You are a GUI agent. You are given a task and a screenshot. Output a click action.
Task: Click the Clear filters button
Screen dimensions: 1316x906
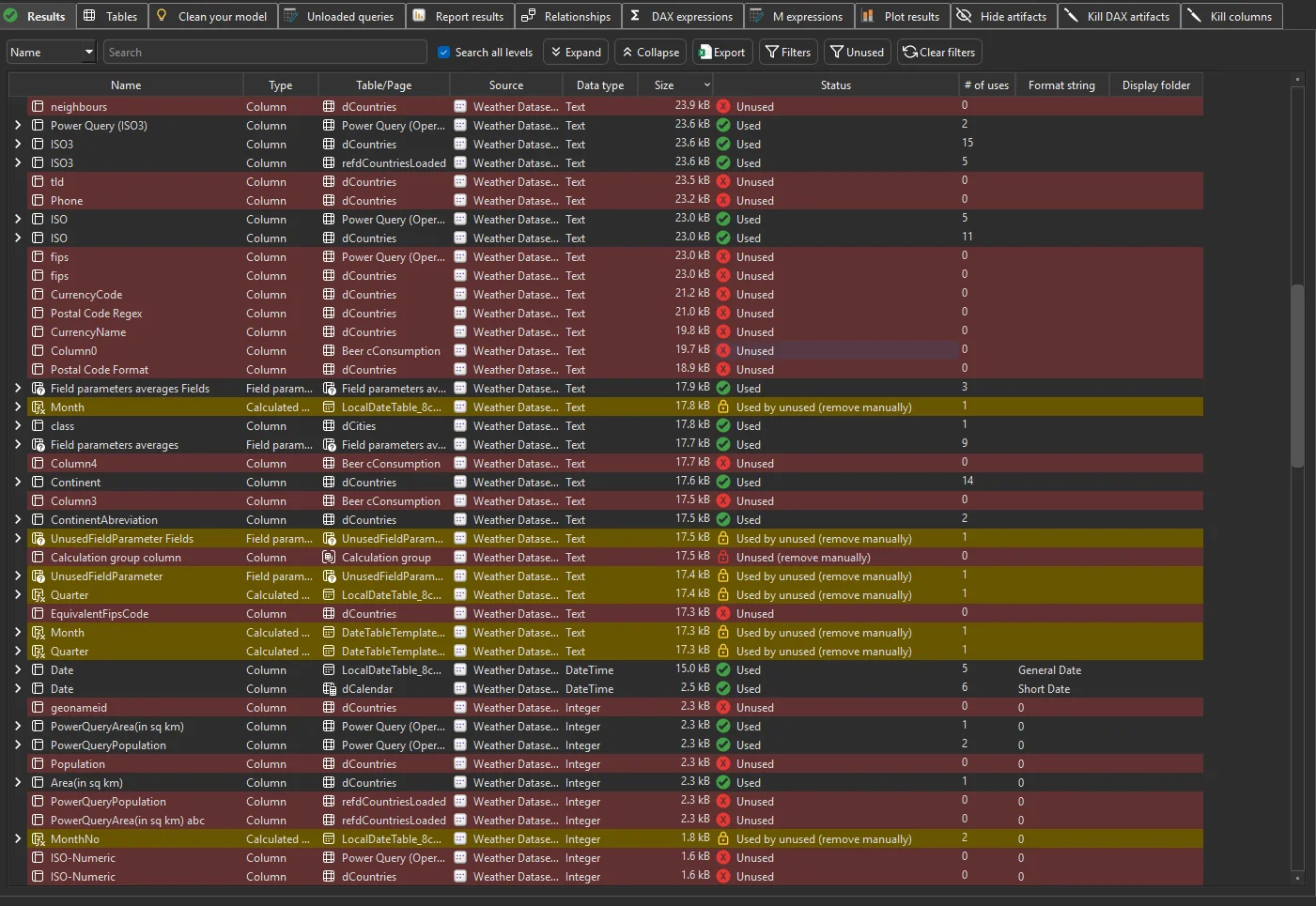[939, 53]
